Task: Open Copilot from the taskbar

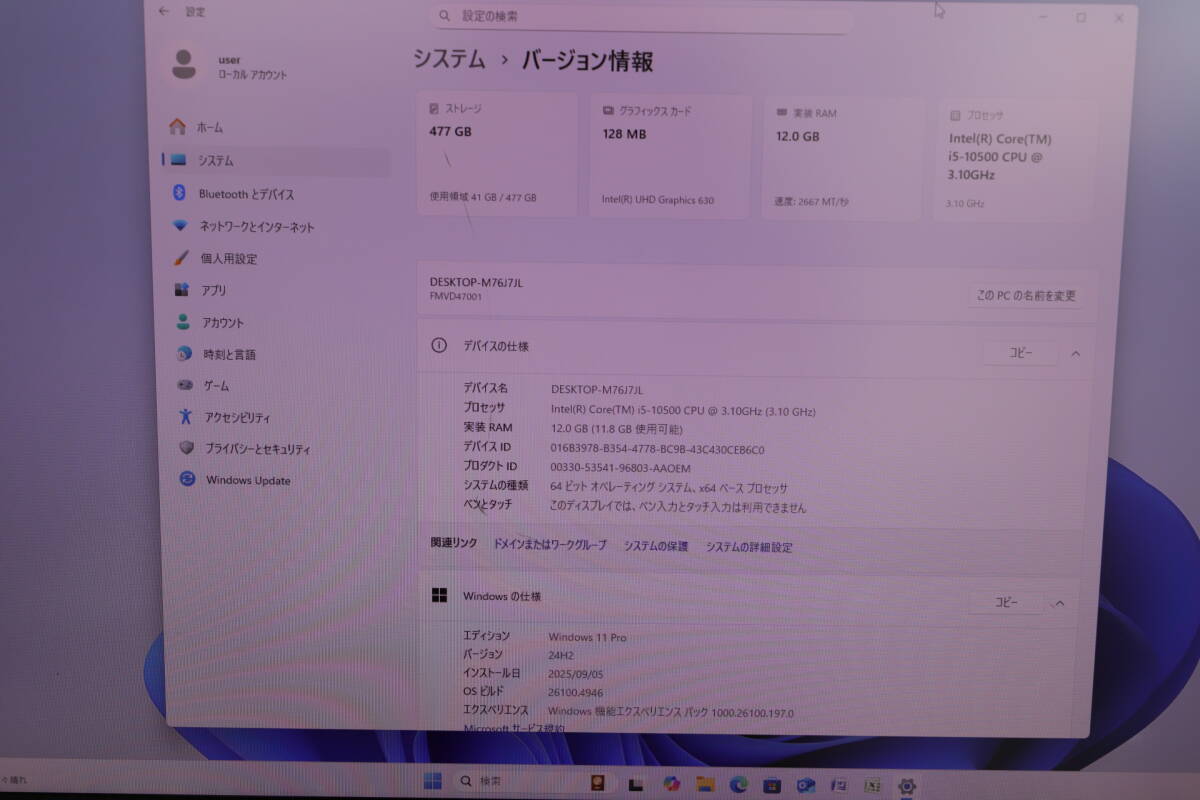Action: pos(670,784)
